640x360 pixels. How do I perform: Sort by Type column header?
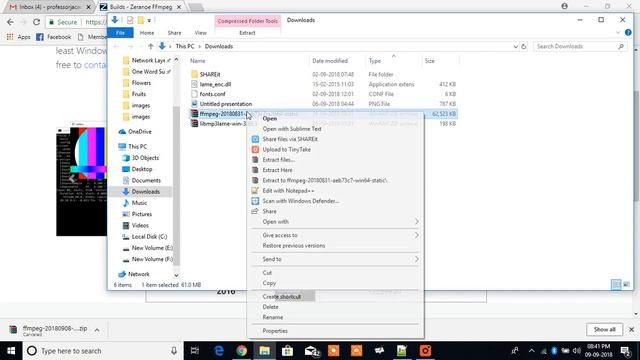tap(375, 61)
